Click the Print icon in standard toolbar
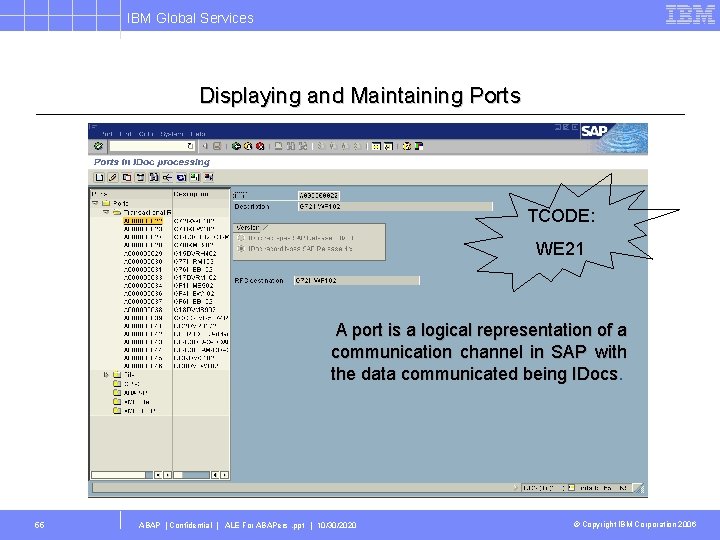 pos(279,146)
